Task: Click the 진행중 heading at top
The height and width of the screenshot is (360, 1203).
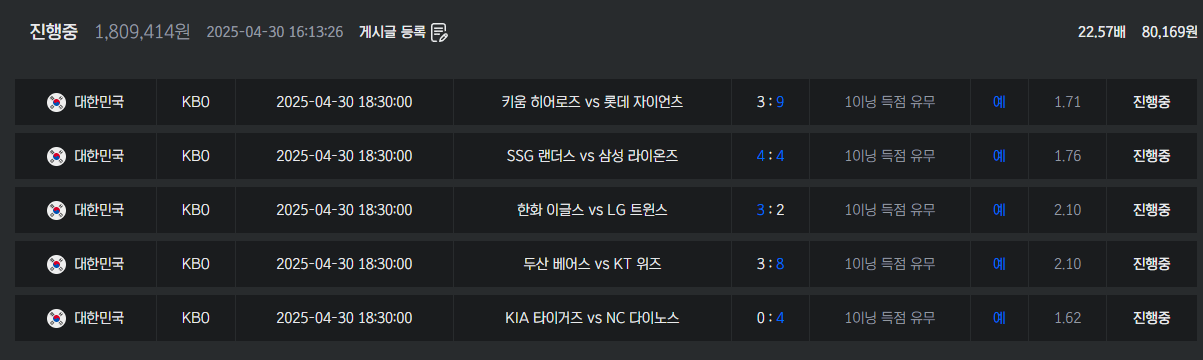Action: (55, 32)
